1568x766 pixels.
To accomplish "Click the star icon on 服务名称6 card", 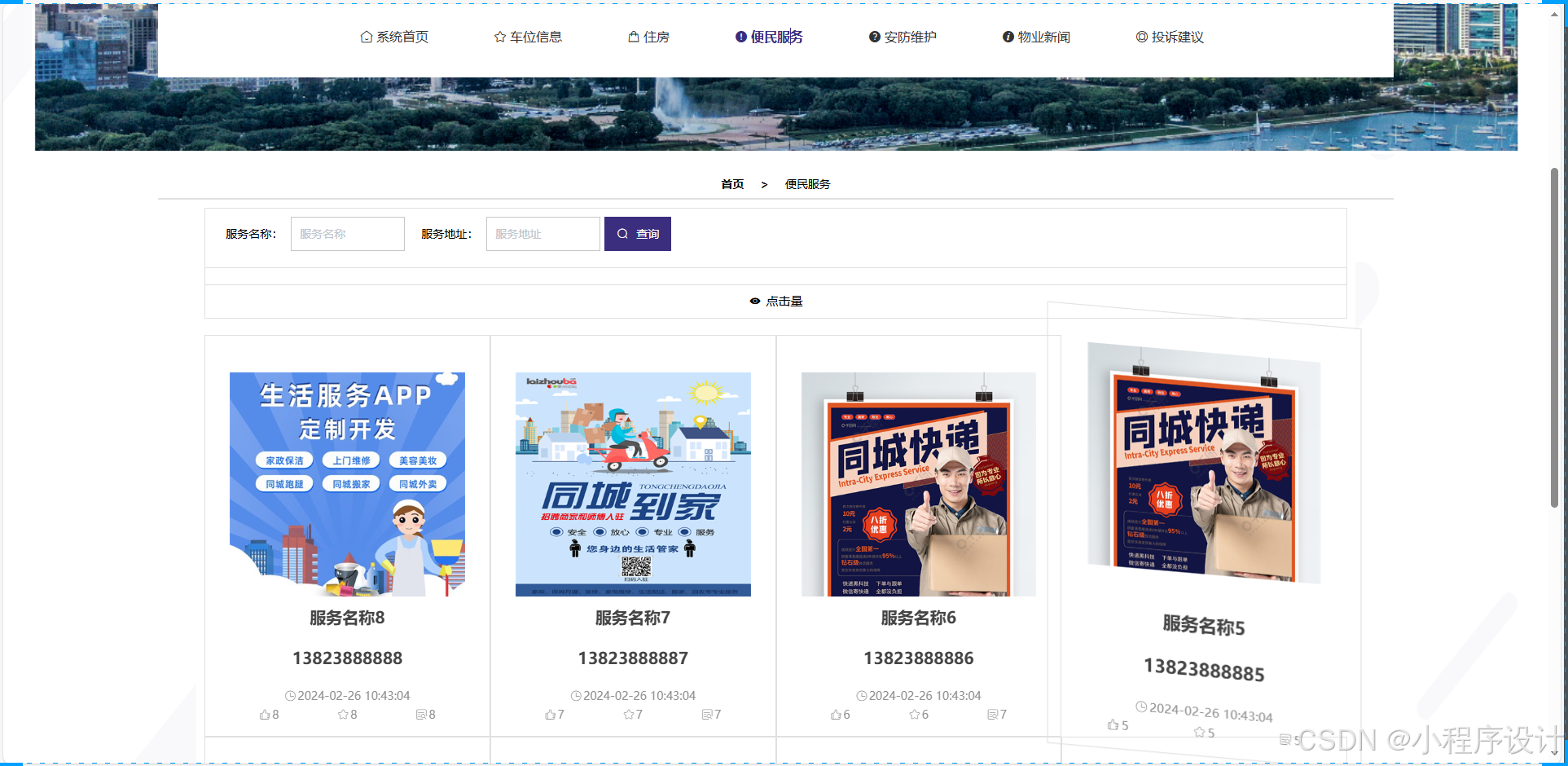I will pyautogui.click(x=915, y=715).
